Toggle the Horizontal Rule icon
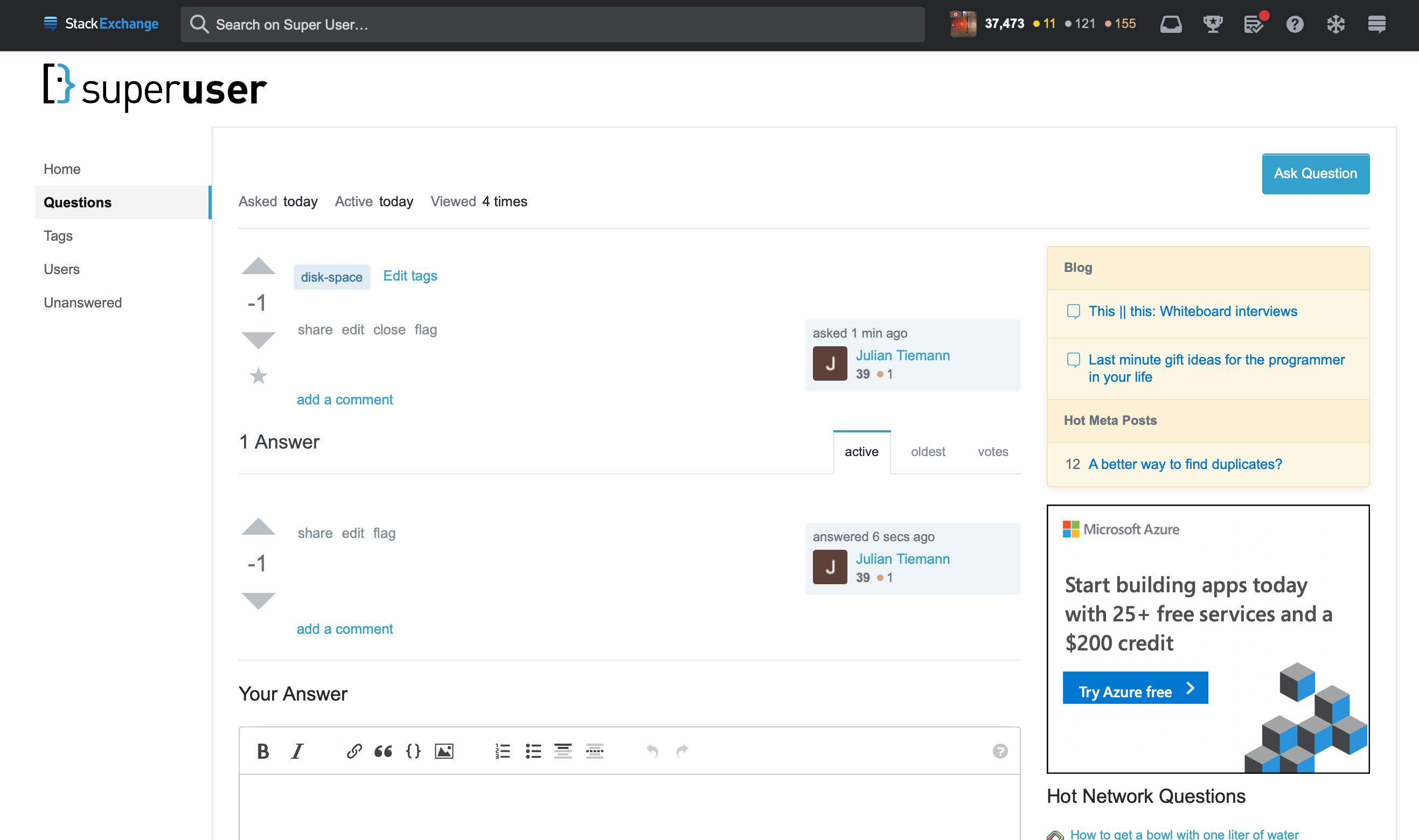Screen dimensions: 1419x840 point(596,750)
